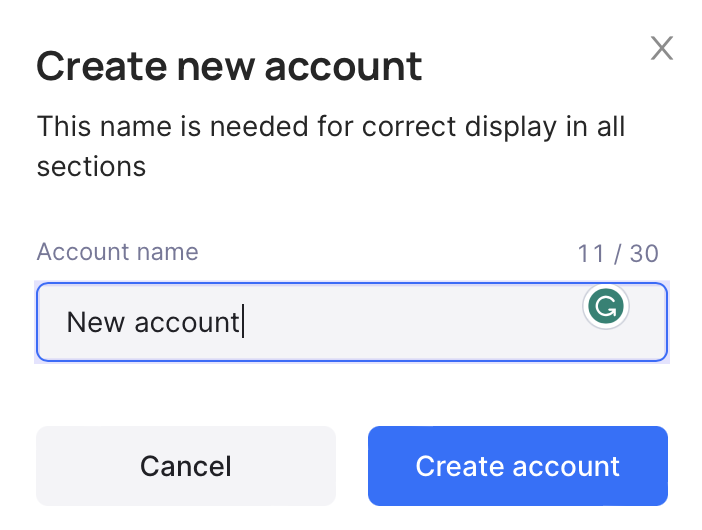Click the number 11 in the counter
This screenshot has height=530, width=702.
point(591,253)
